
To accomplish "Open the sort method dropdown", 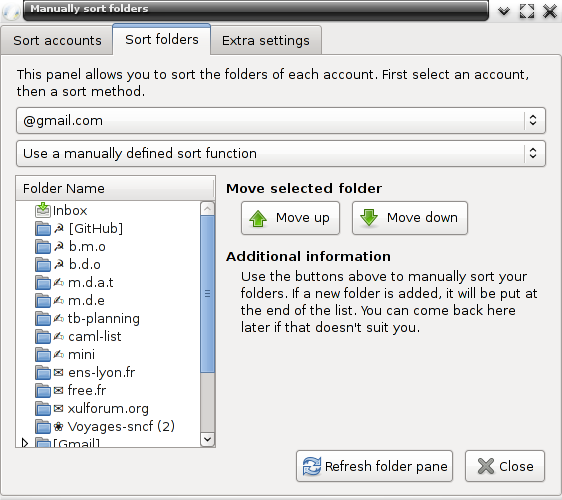I will [281, 153].
